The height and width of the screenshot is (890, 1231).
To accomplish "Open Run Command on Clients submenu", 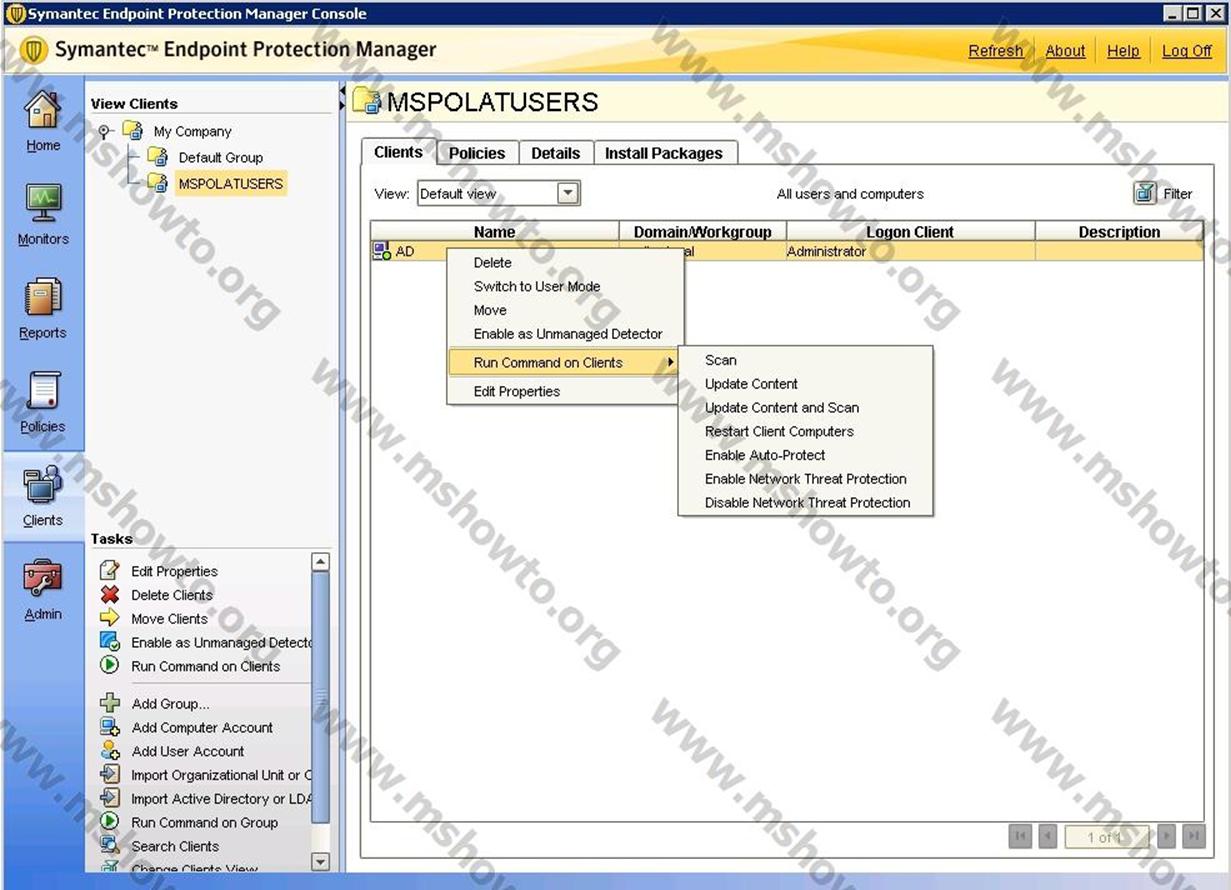I will (x=565, y=362).
